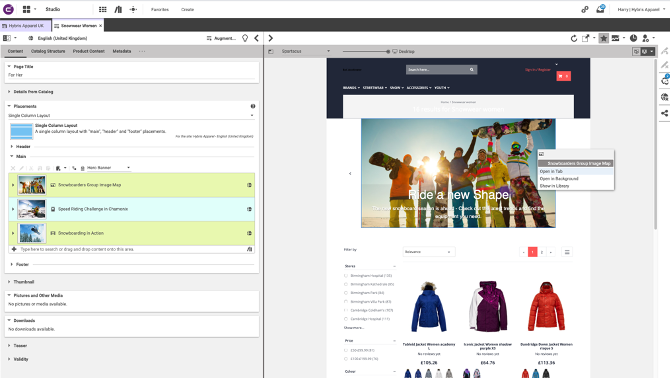Click Show more under Stores filter
Image resolution: width=670 pixels, height=378 pixels.
point(354,328)
